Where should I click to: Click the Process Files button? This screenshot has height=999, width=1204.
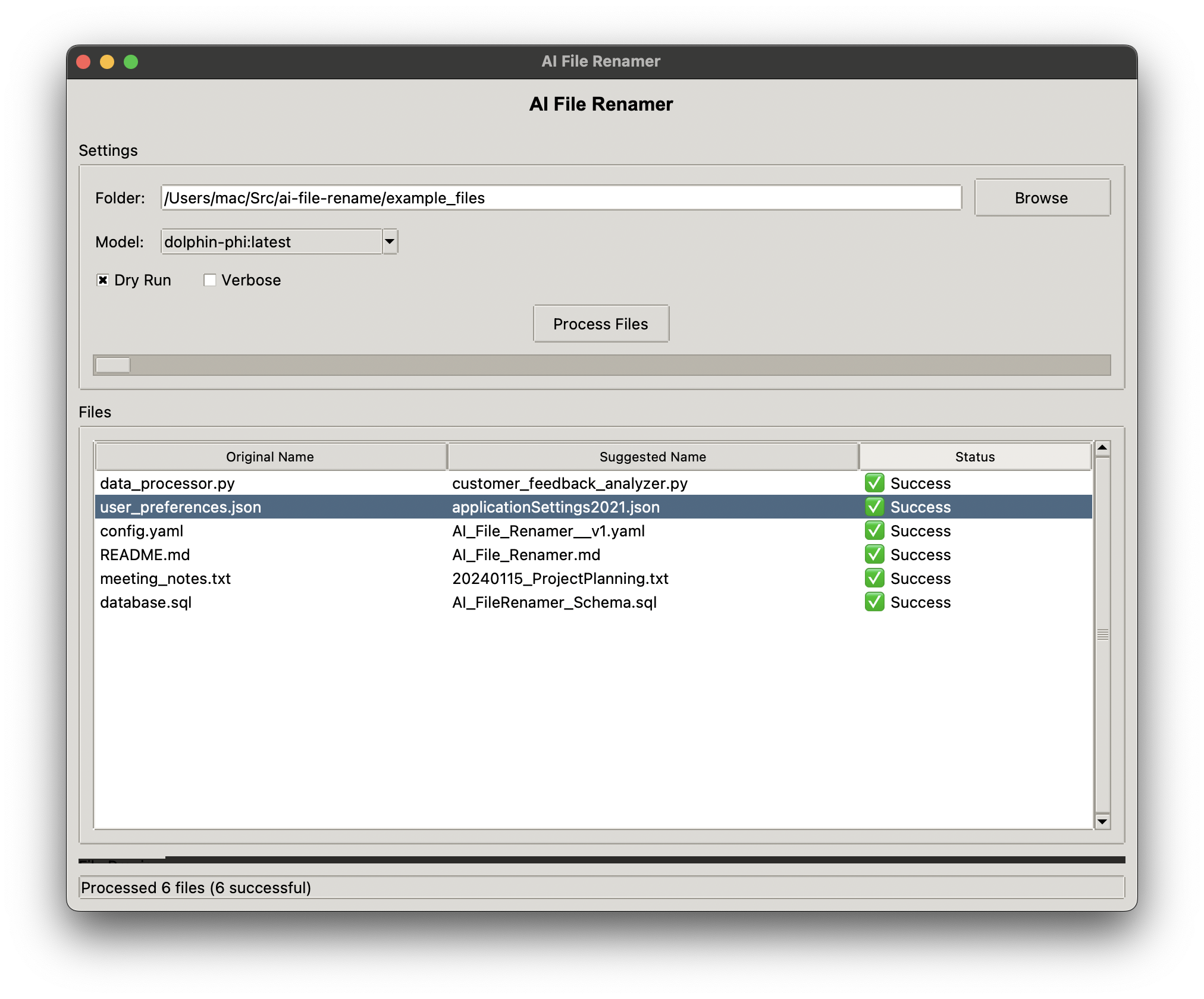(x=601, y=323)
